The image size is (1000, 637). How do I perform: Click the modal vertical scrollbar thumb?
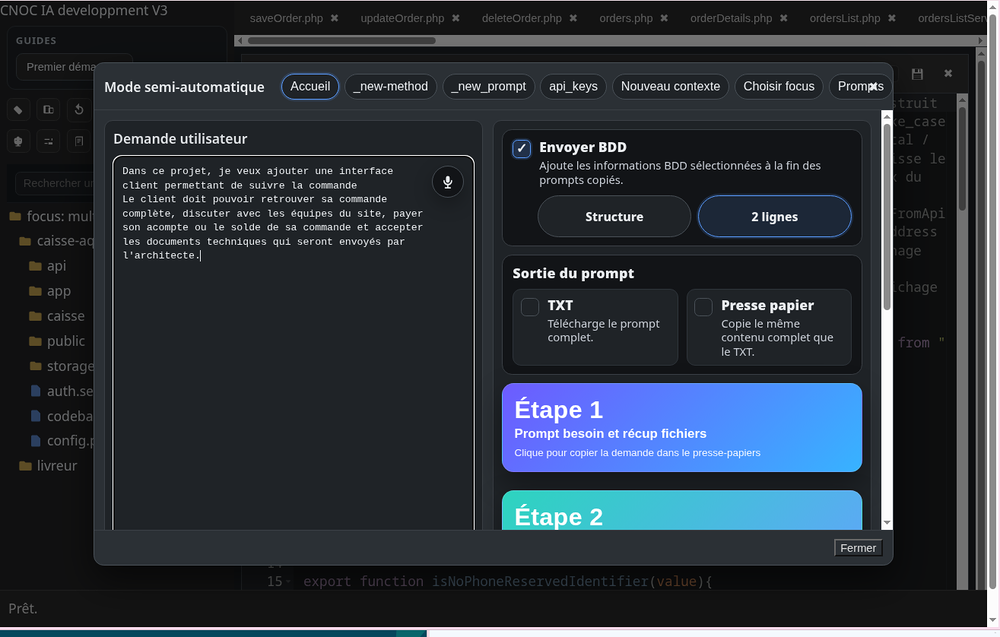coord(886,217)
